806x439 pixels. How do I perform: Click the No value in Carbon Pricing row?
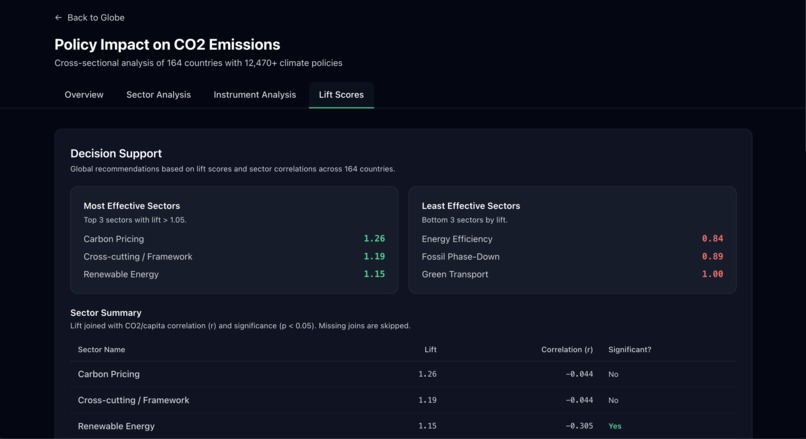(x=613, y=374)
